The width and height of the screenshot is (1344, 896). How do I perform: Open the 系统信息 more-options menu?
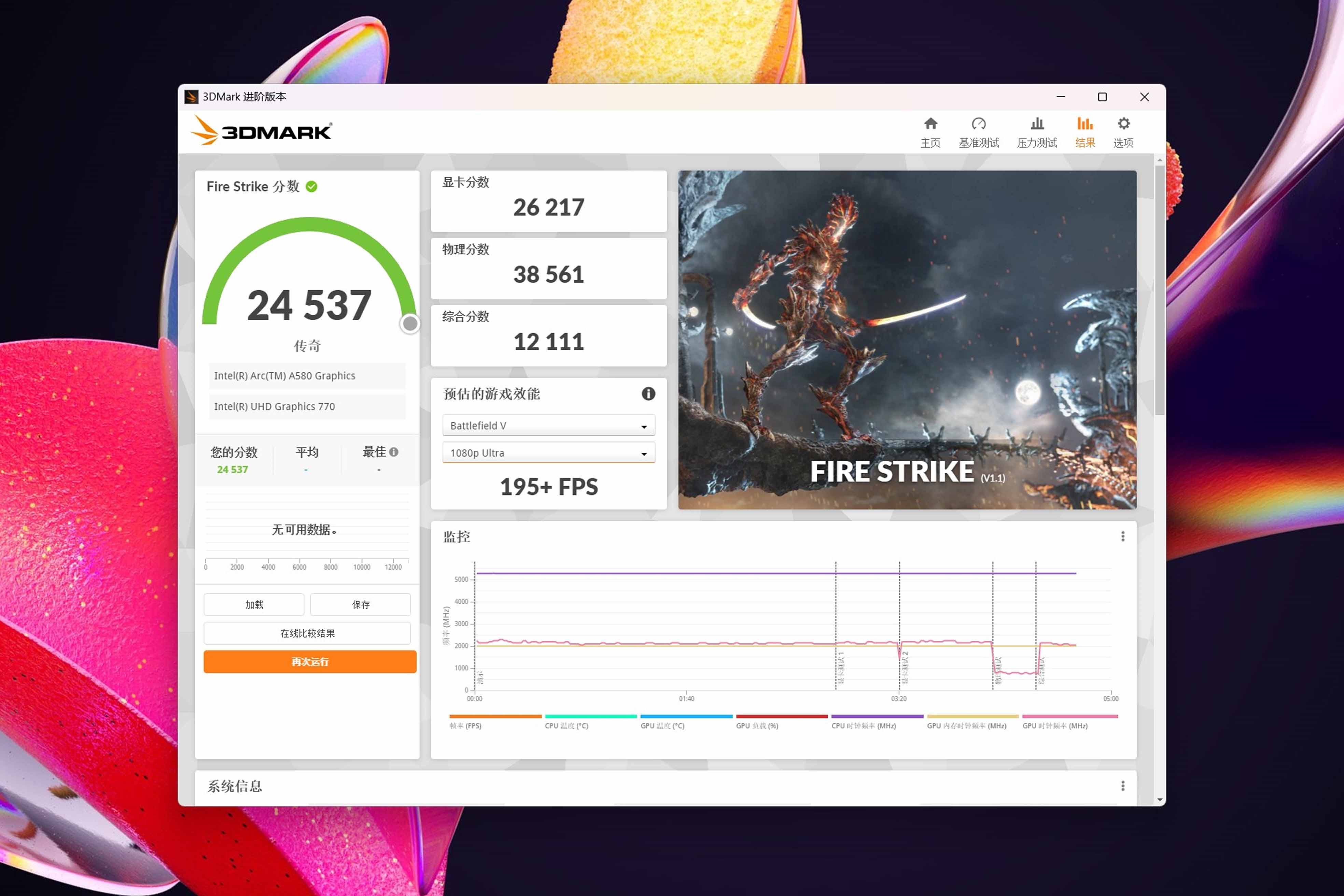click(x=1122, y=786)
